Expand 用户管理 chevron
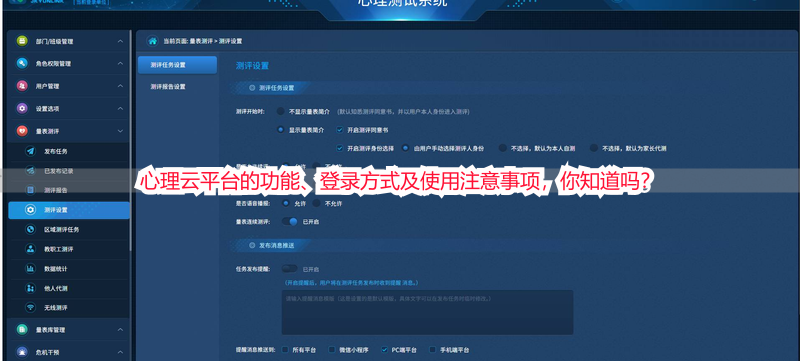The height and width of the screenshot is (361, 800). 120,86
